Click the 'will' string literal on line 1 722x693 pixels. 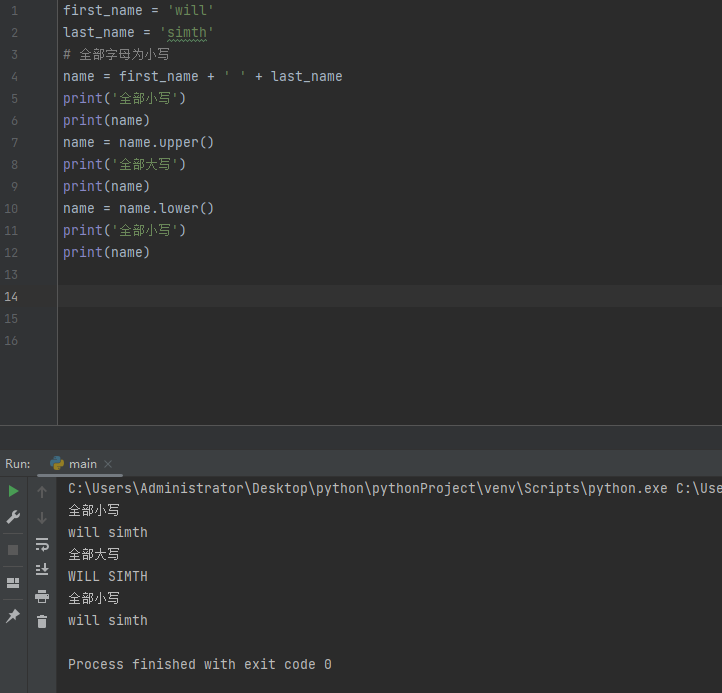(190, 11)
